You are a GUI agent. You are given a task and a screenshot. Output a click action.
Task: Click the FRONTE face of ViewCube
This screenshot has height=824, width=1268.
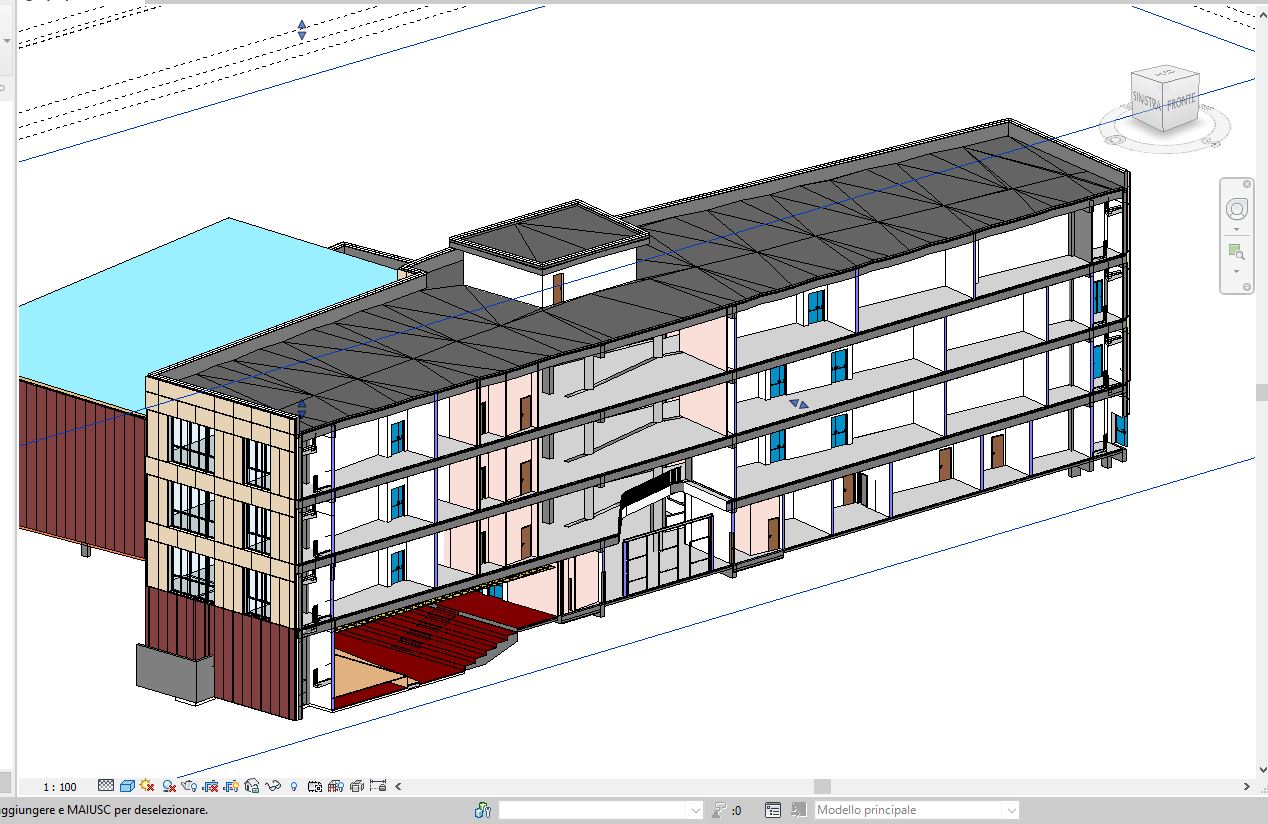(x=1181, y=101)
